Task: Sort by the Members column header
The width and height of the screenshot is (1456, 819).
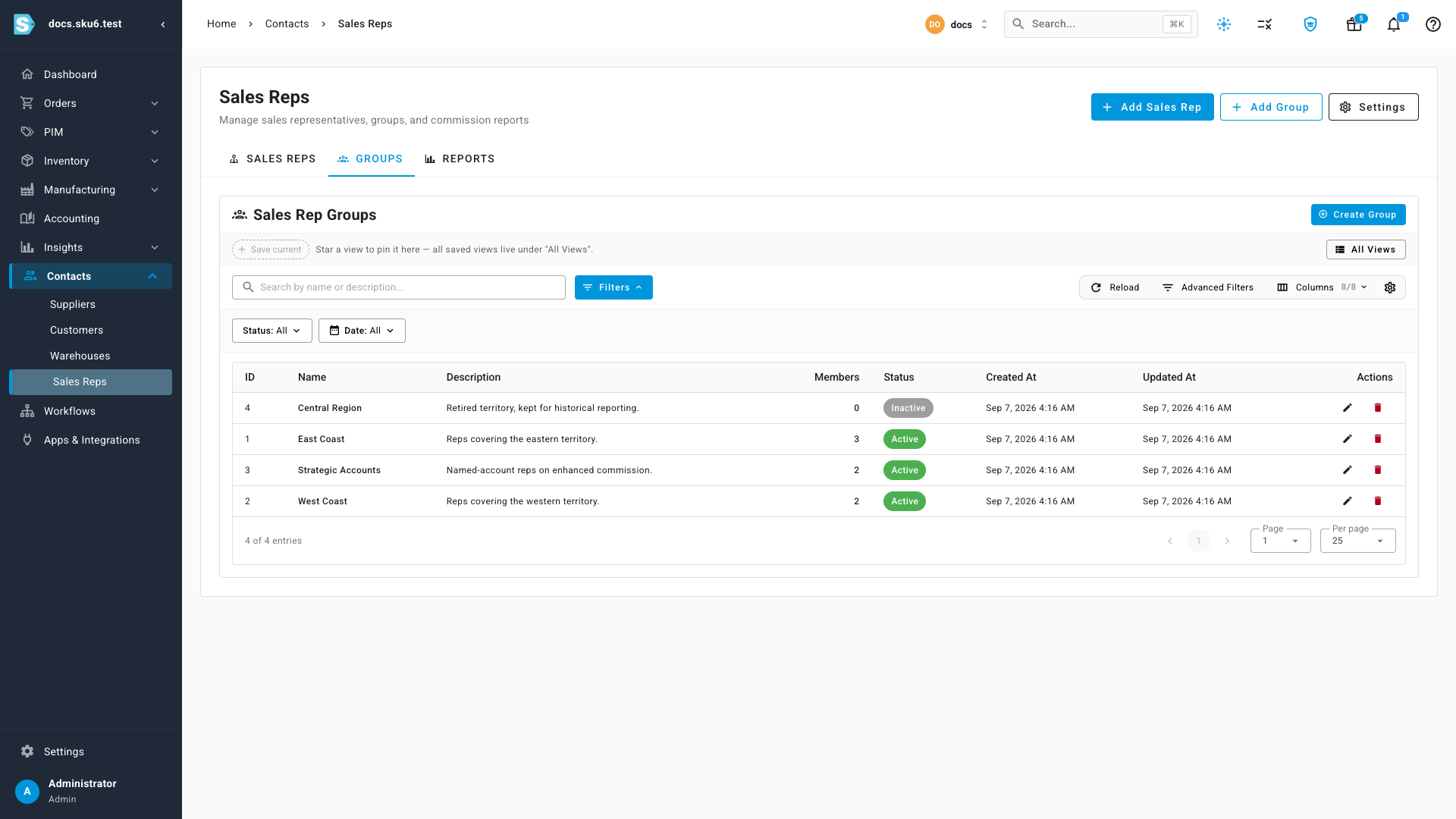Action: pos(836,377)
